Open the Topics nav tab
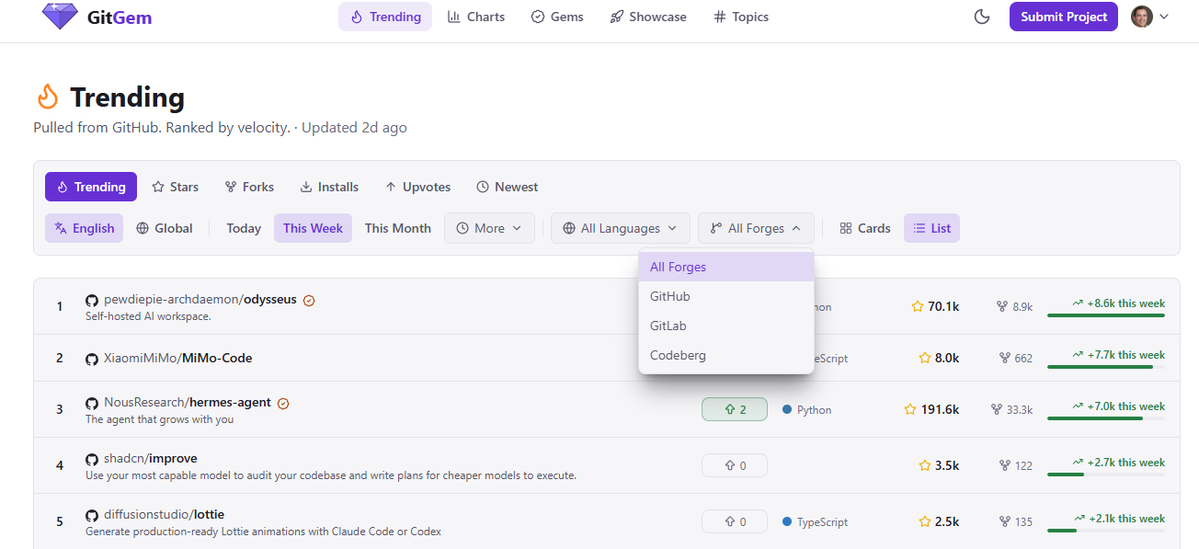The image size is (1199, 549). [742, 17]
